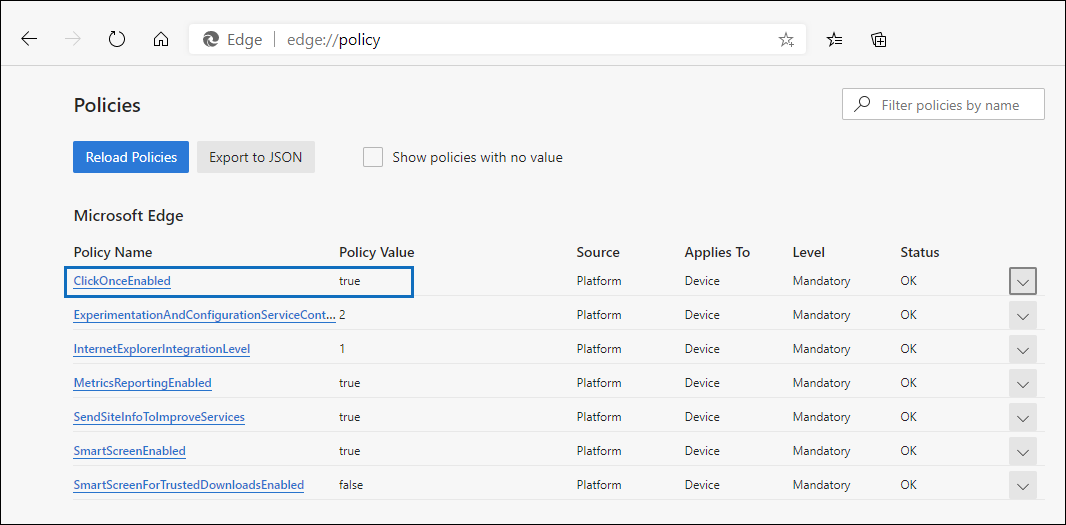
Task: Click Mandatory level in MetricsReportingEnabled row
Action: click(x=821, y=383)
